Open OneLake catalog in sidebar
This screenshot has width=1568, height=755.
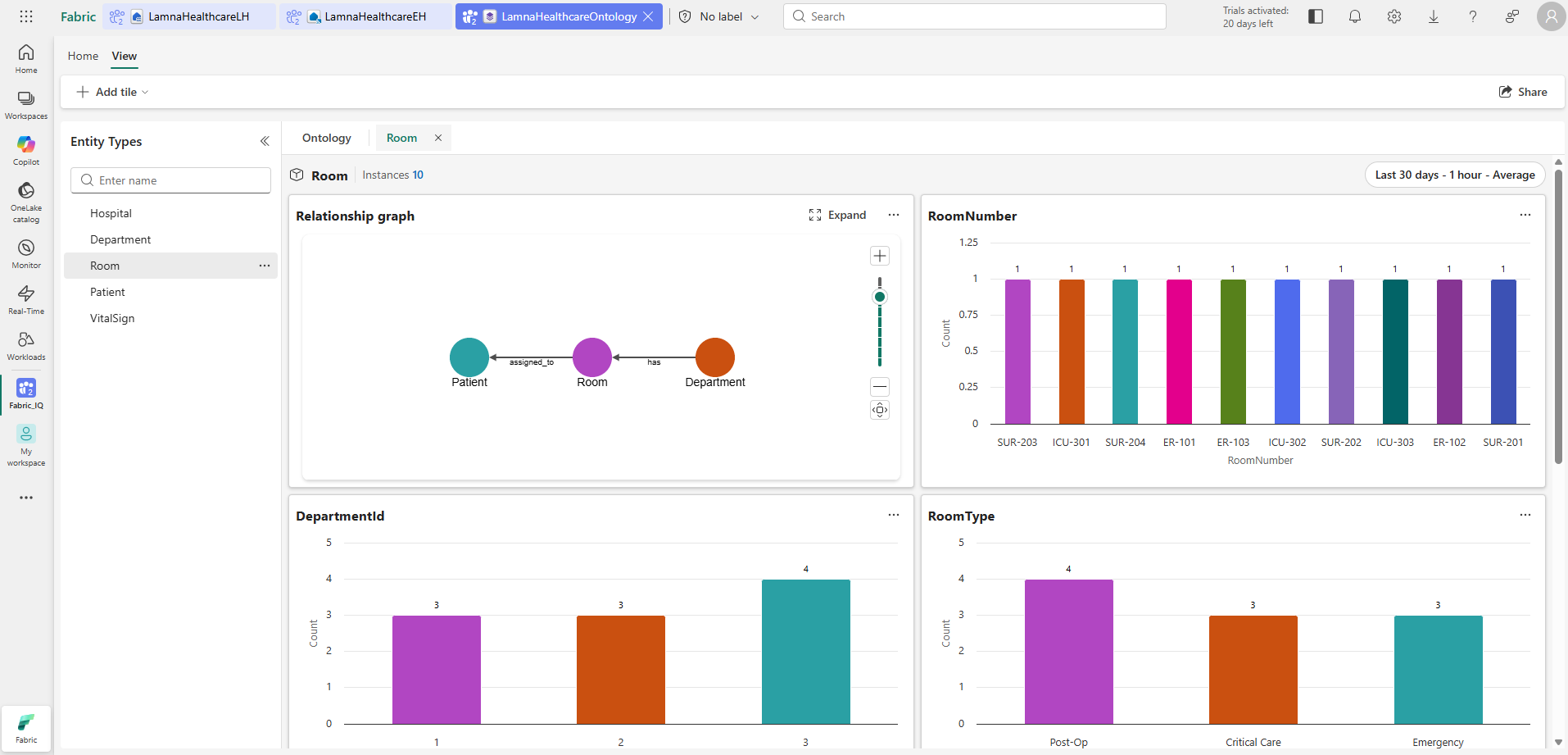pos(26,202)
